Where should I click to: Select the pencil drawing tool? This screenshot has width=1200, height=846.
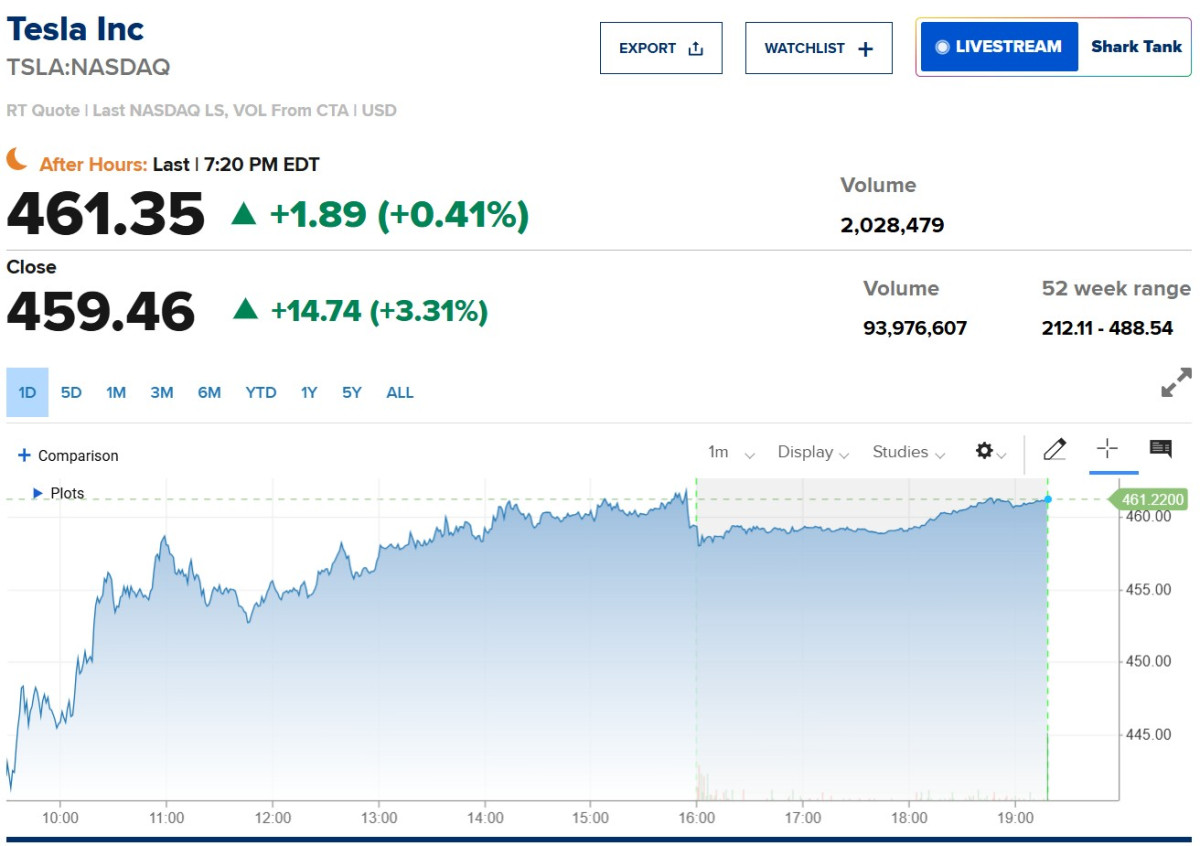(x=1054, y=450)
